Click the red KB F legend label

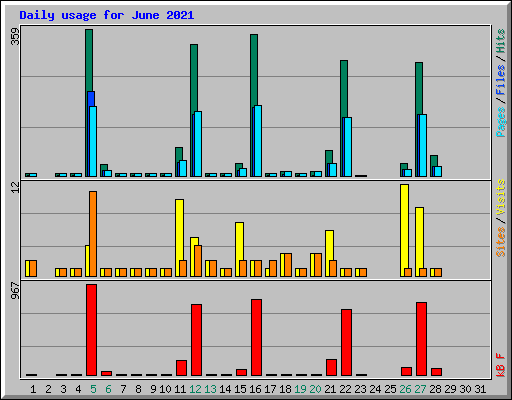pos(500,365)
